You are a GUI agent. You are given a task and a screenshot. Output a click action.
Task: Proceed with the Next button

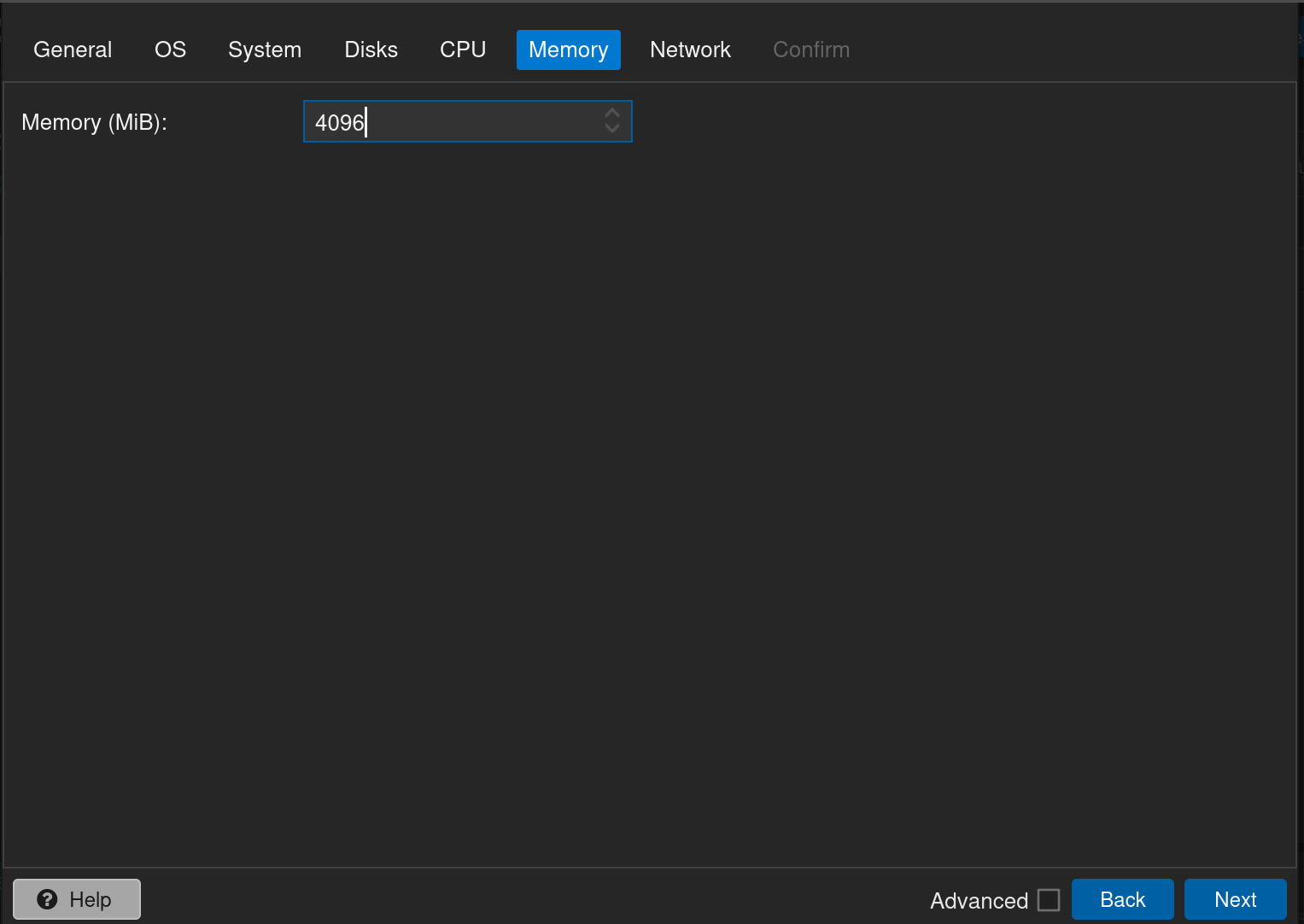pos(1236,899)
